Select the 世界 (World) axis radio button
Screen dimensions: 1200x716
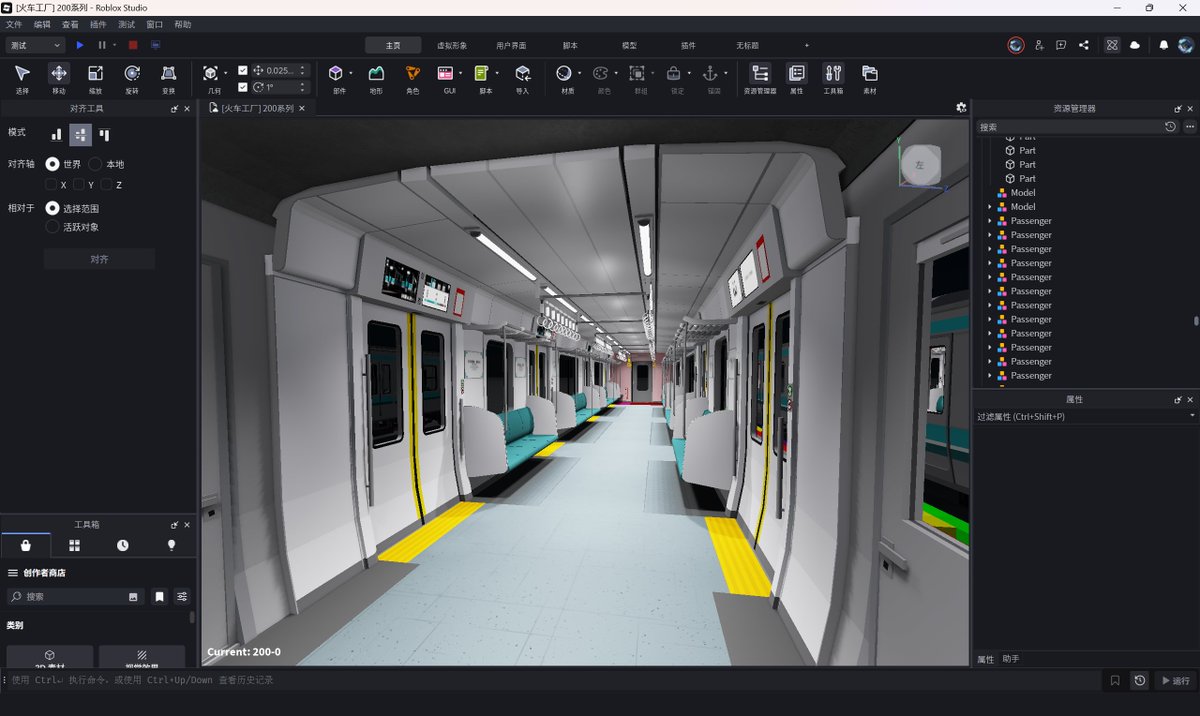click(x=52, y=164)
